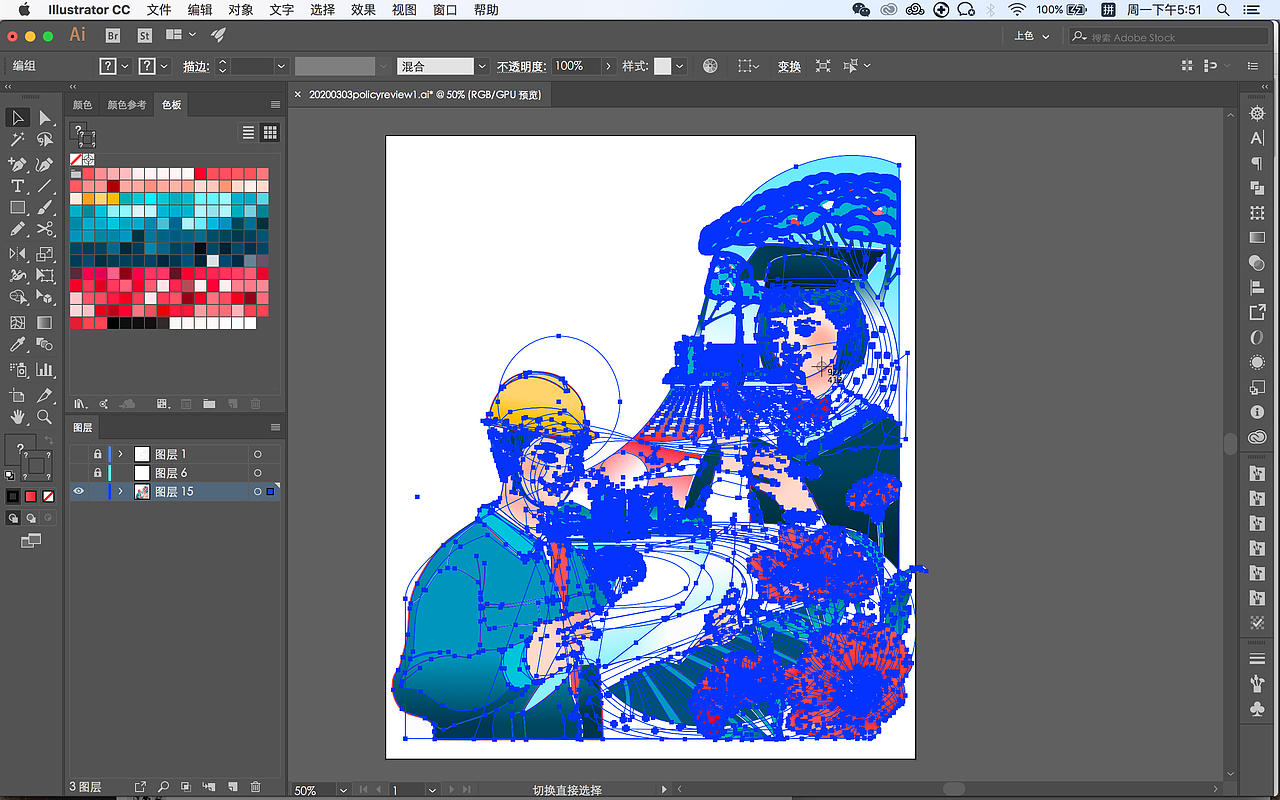Click the 不透明度 opacity label link
Viewport: 1280px width, 800px height.
point(521,66)
